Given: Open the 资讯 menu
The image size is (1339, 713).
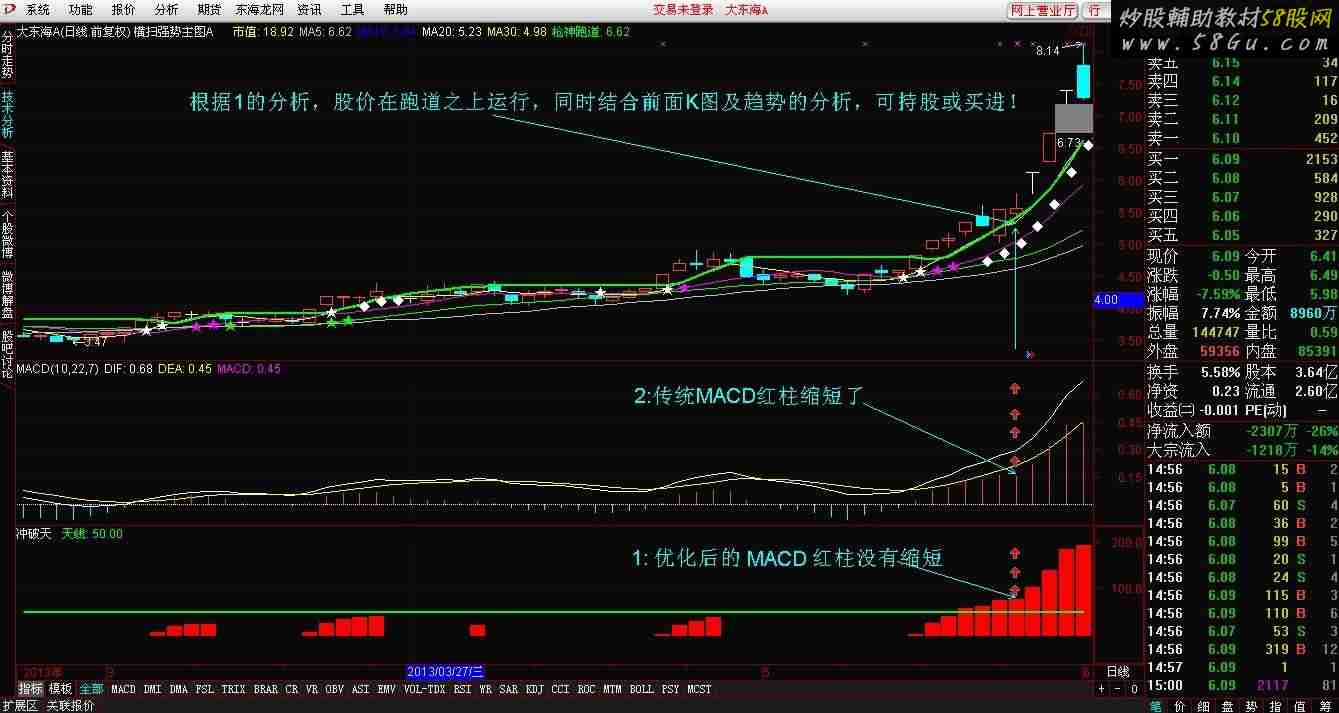Looking at the screenshot, I should (x=309, y=9).
